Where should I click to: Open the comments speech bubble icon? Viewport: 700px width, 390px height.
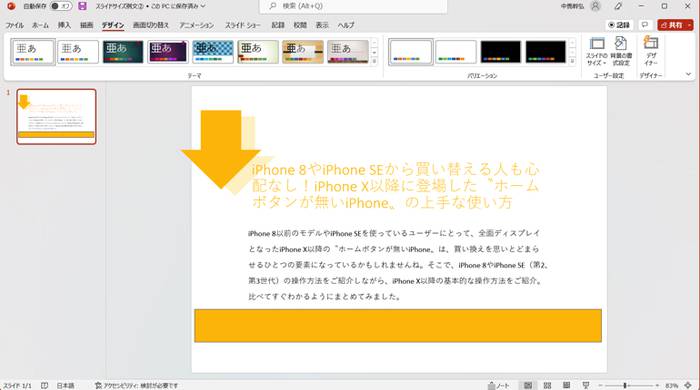[645, 25]
